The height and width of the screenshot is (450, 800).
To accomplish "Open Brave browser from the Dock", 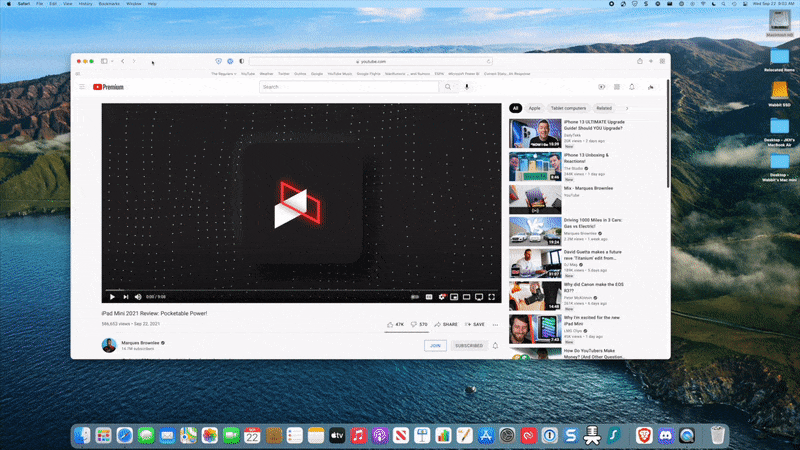I will (644, 436).
